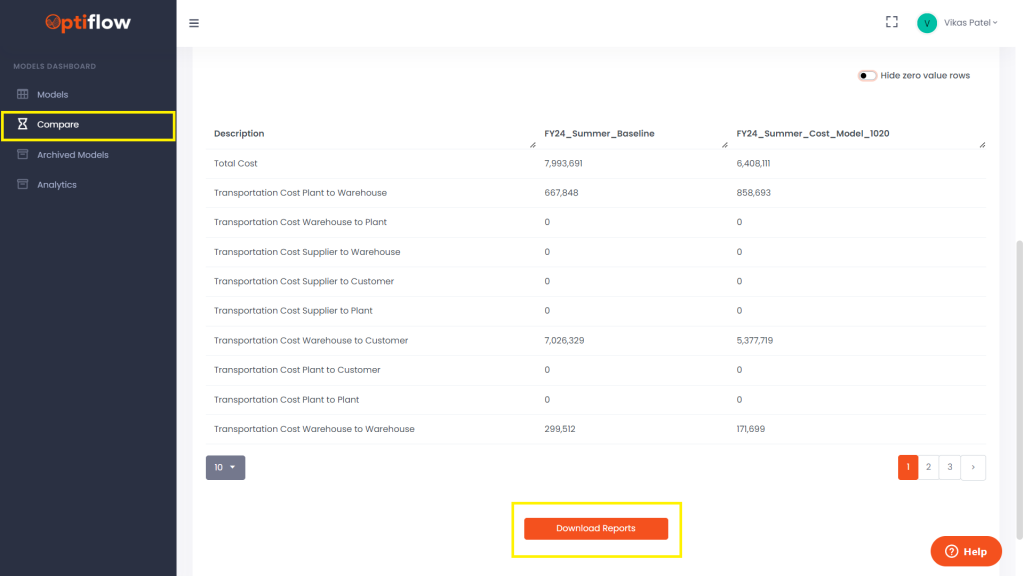Click the Optiflow logo

tap(88, 22)
